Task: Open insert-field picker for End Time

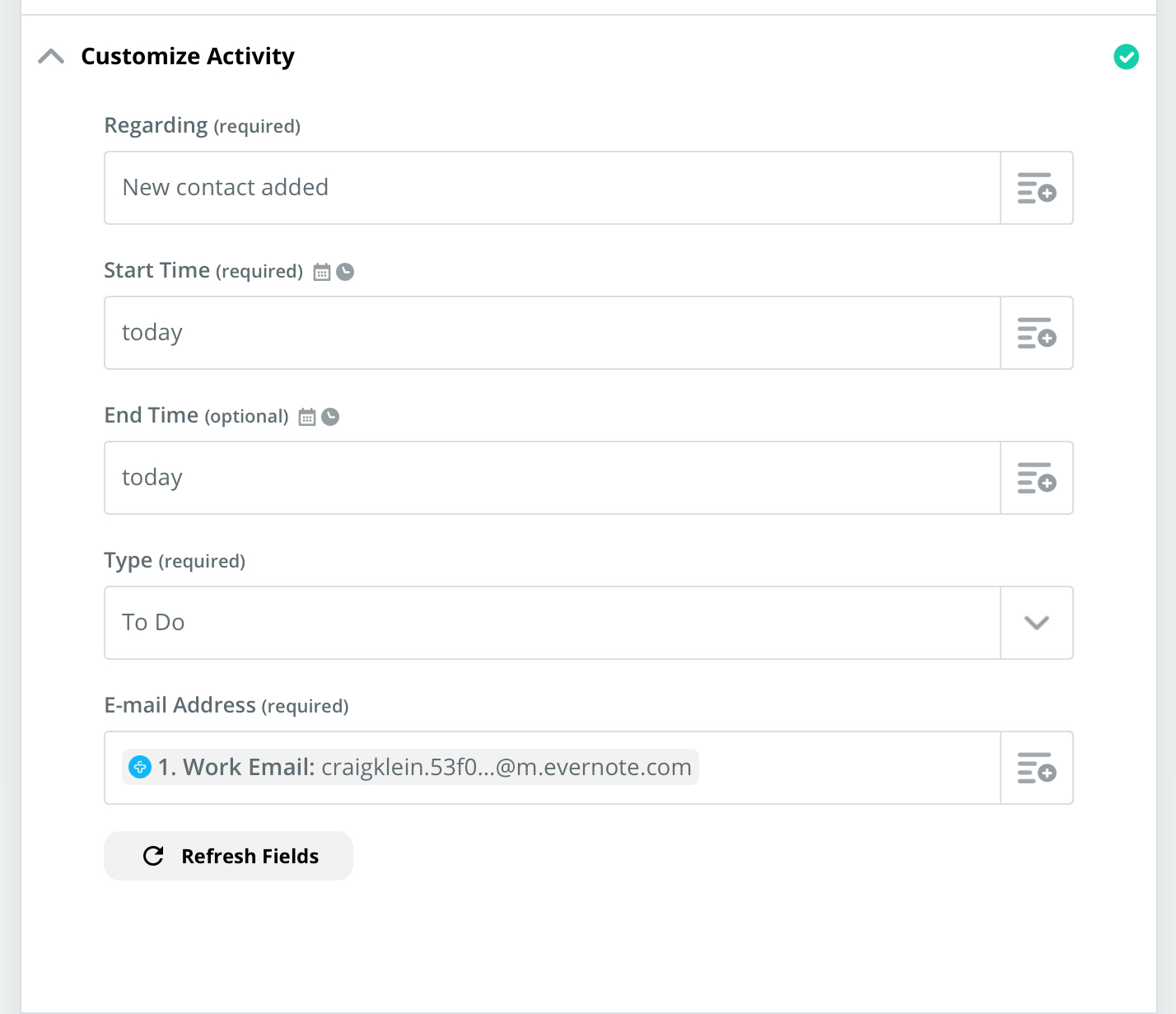Action: tap(1036, 478)
